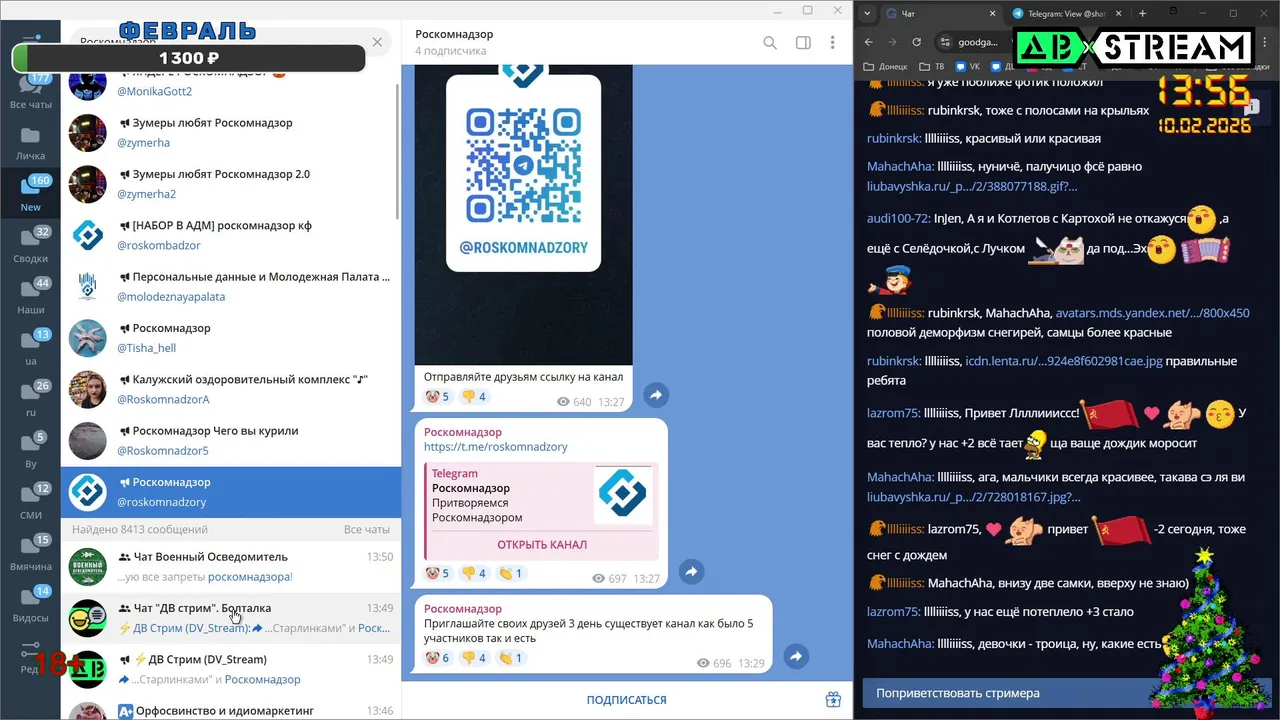Open the @MonikaGott2 search result

click(230, 84)
